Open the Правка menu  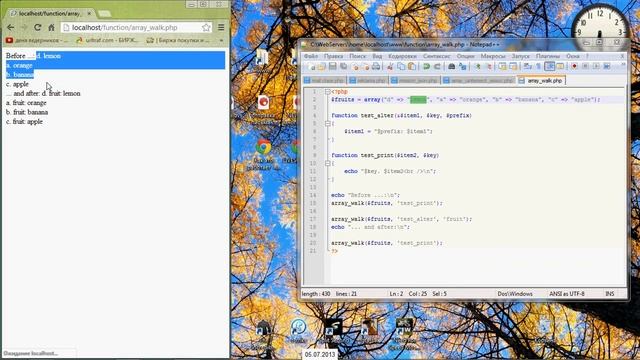tap(333, 56)
